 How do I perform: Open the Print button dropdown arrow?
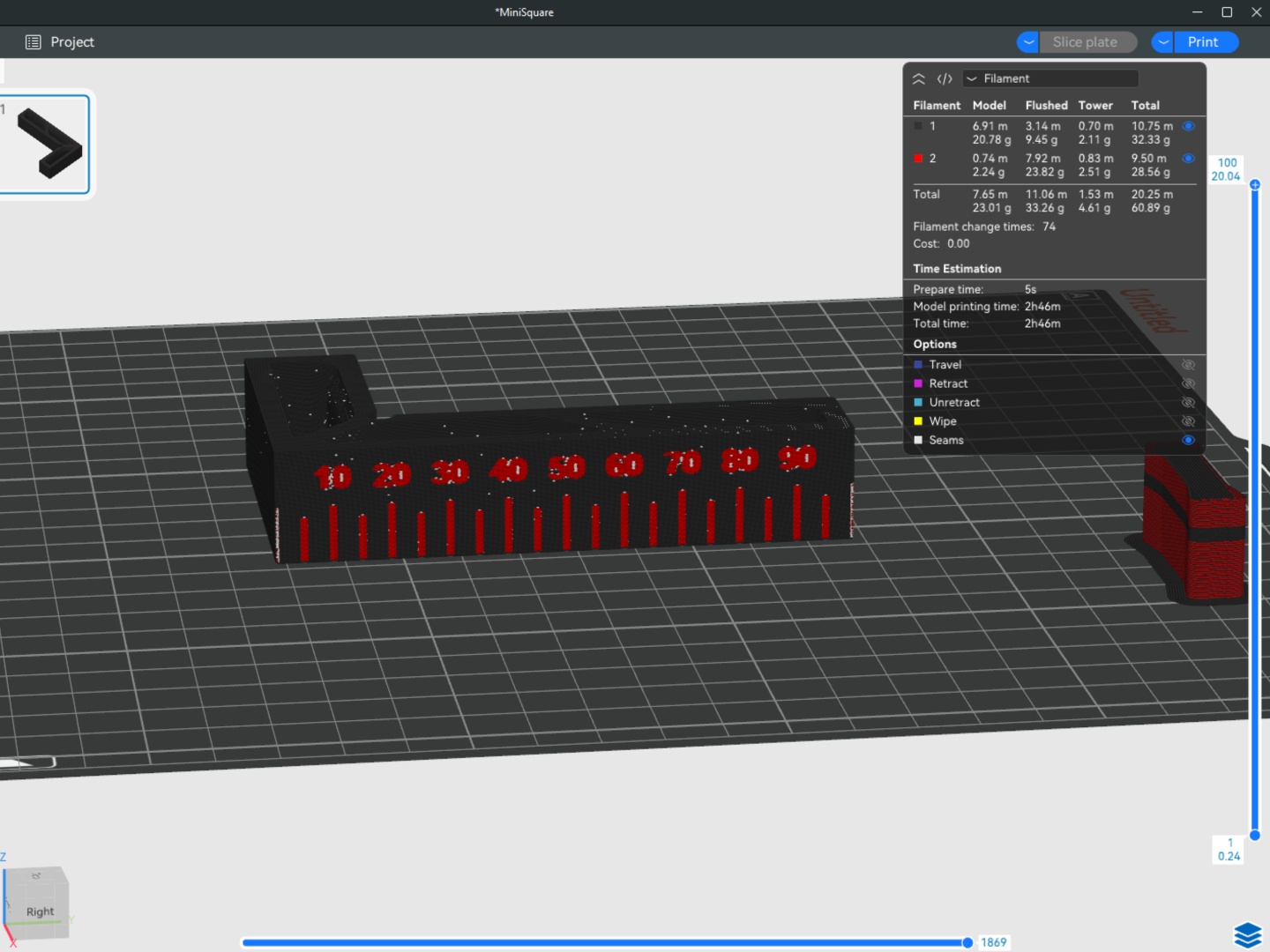click(x=1163, y=42)
